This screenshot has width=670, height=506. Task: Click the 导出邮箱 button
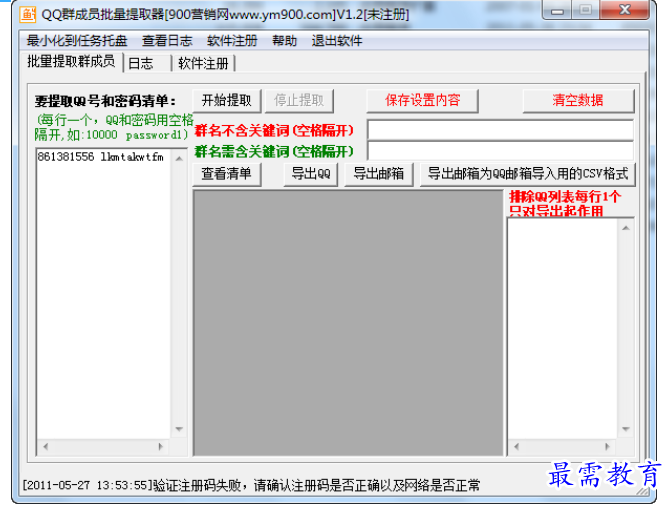tap(379, 174)
